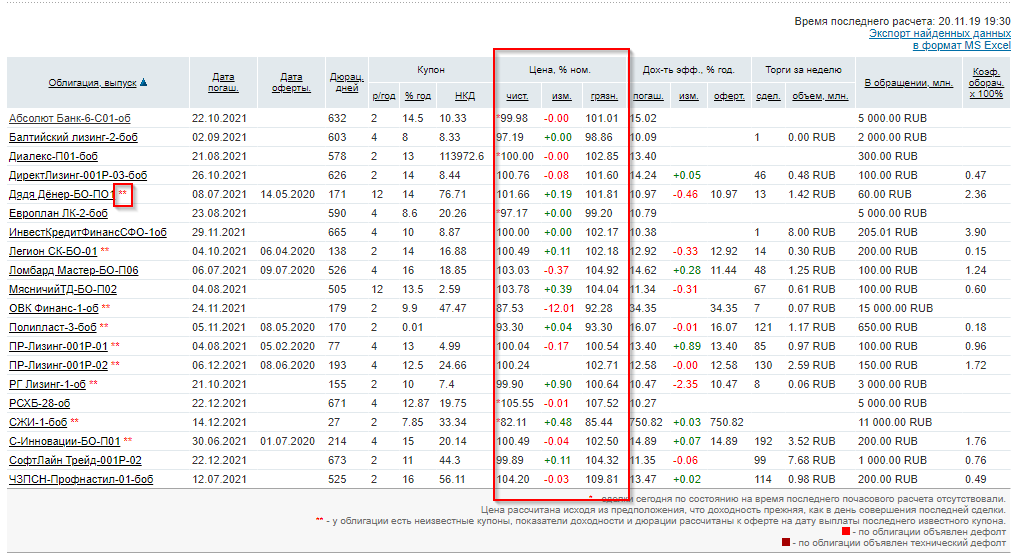The image size is (1021, 559).
Task: Click maturity date 29.11.2021
Action: (219, 232)
